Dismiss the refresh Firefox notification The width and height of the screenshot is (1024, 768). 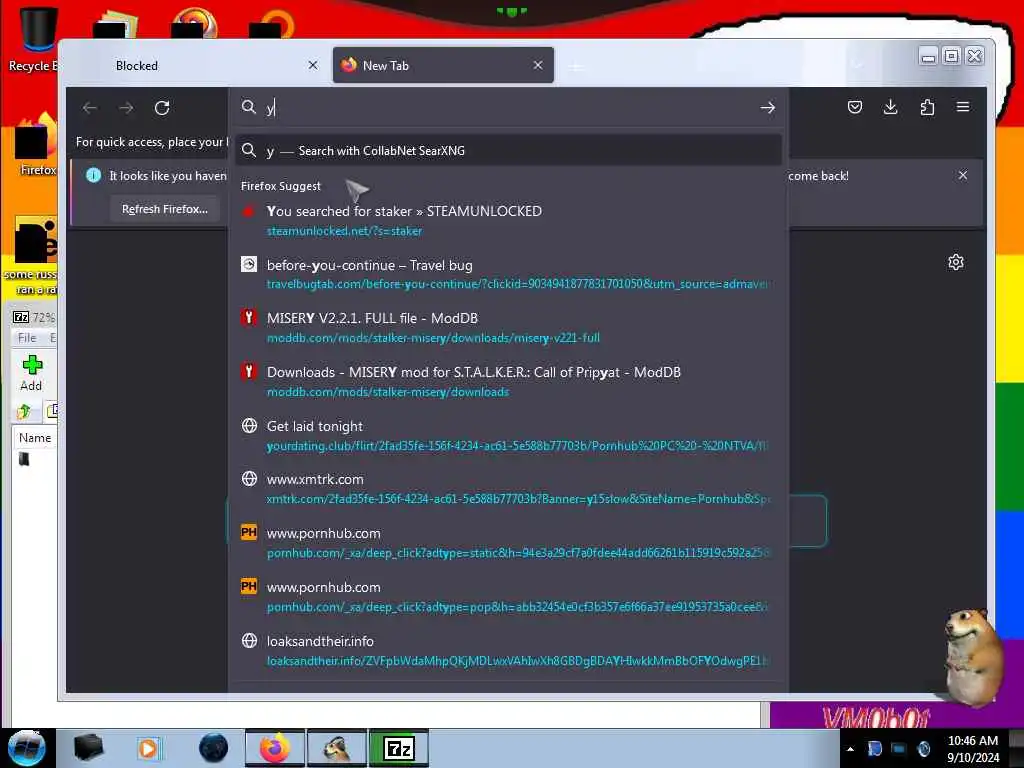[963, 175]
